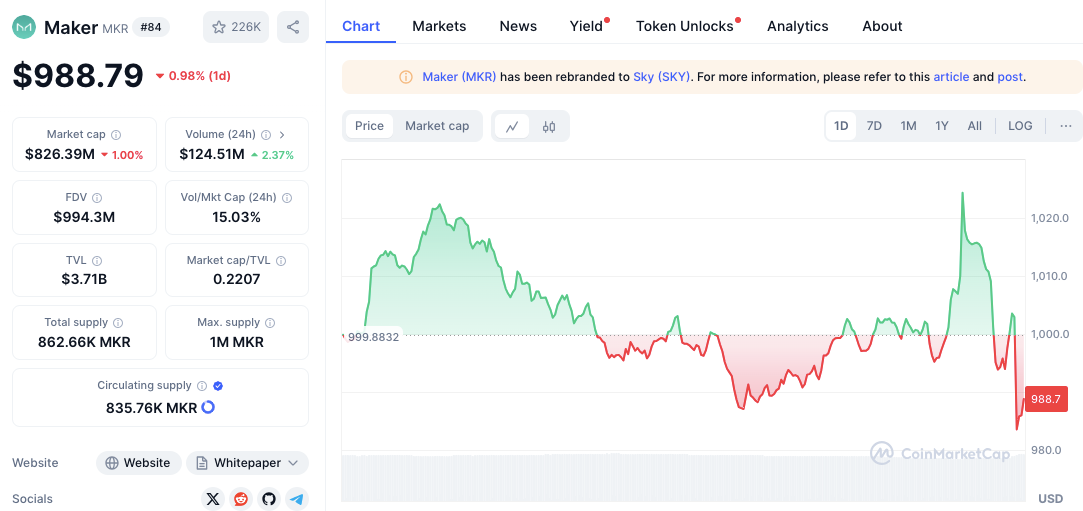Click the $124.51M volume value
The image size is (1083, 511).
212,155
